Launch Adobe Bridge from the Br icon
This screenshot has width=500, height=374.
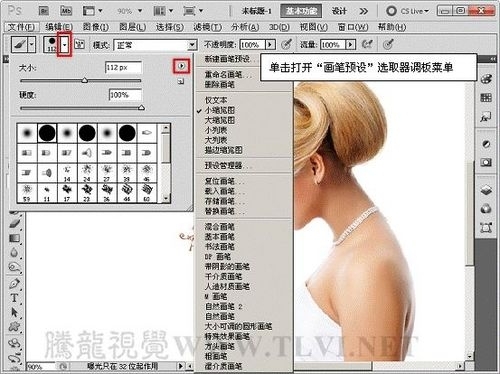click(x=44, y=11)
